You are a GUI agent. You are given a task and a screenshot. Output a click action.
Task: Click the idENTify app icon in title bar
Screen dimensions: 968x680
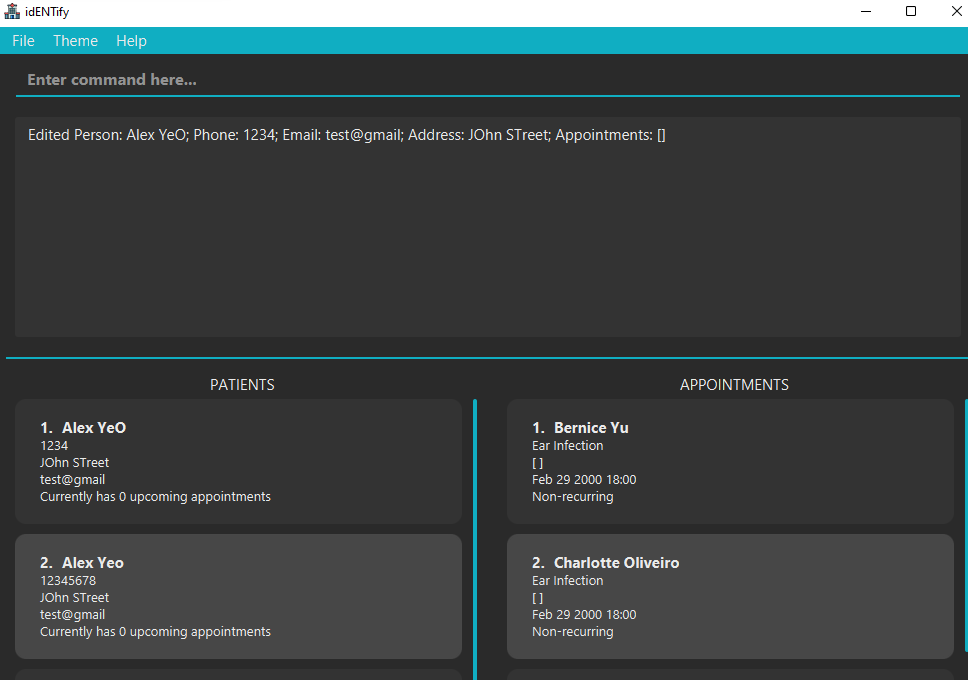12,11
